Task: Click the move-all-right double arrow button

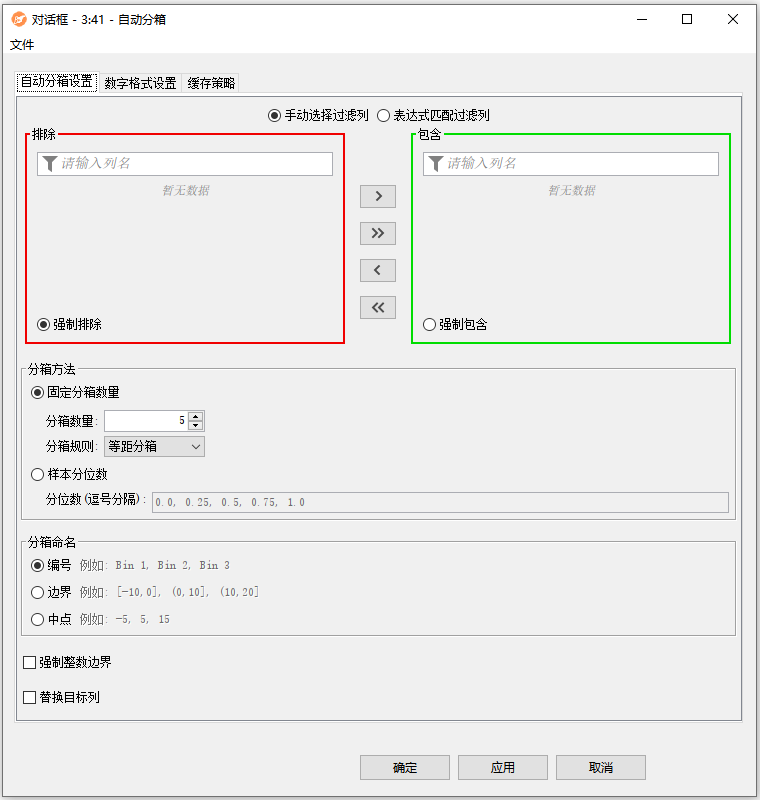Action: pyautogui.click(x=377, y=234)
